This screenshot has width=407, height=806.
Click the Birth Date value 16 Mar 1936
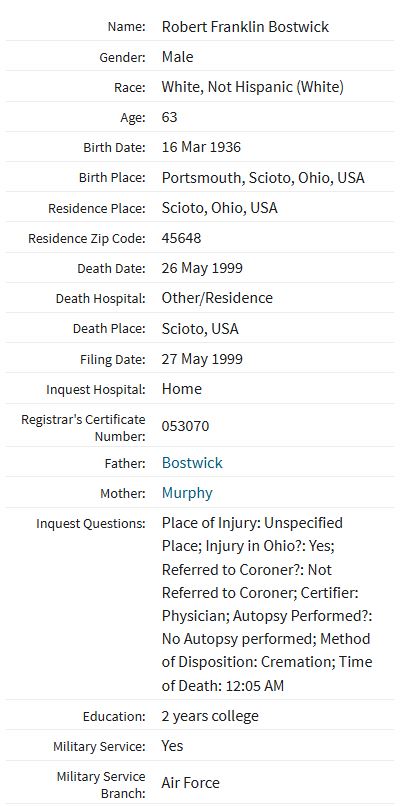click(x=201, y=148)
